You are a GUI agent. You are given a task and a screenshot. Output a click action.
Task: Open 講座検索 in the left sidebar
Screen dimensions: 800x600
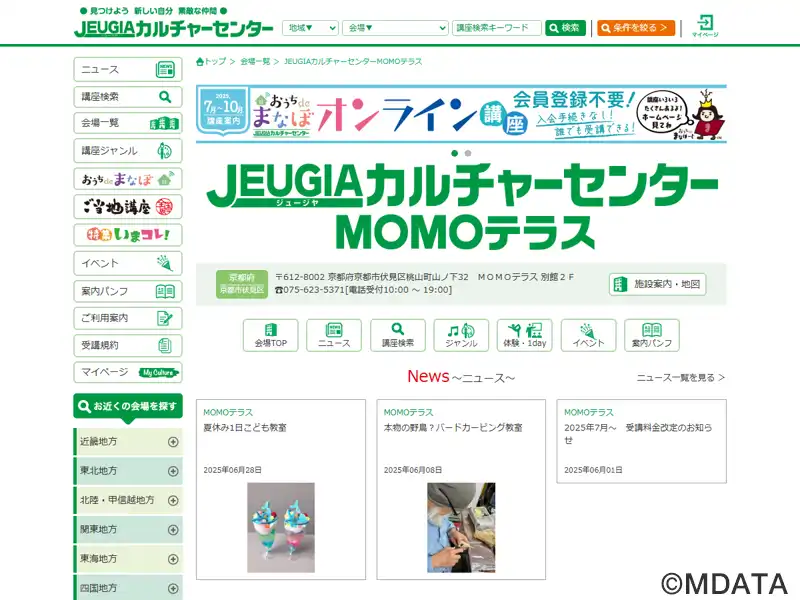pyautogui.click(x=128, y=96)
